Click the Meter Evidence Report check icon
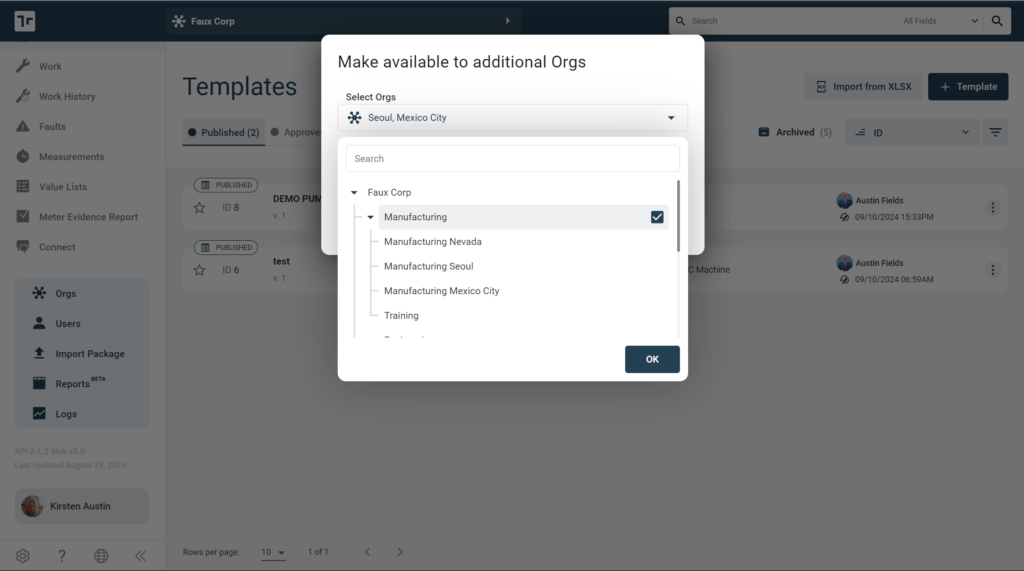The image size is (1024, 571). (x=23, y=216)
